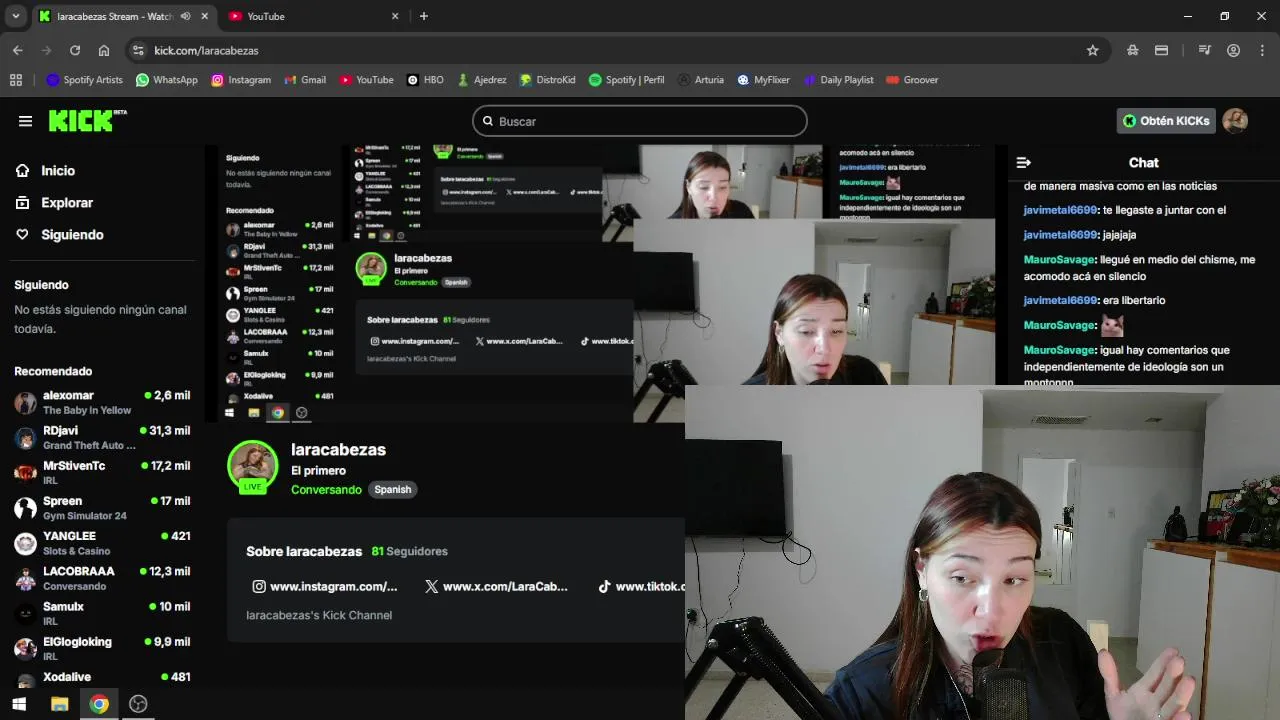
Task: Click the incognito extension icon
Action: tap(1133, 50)
